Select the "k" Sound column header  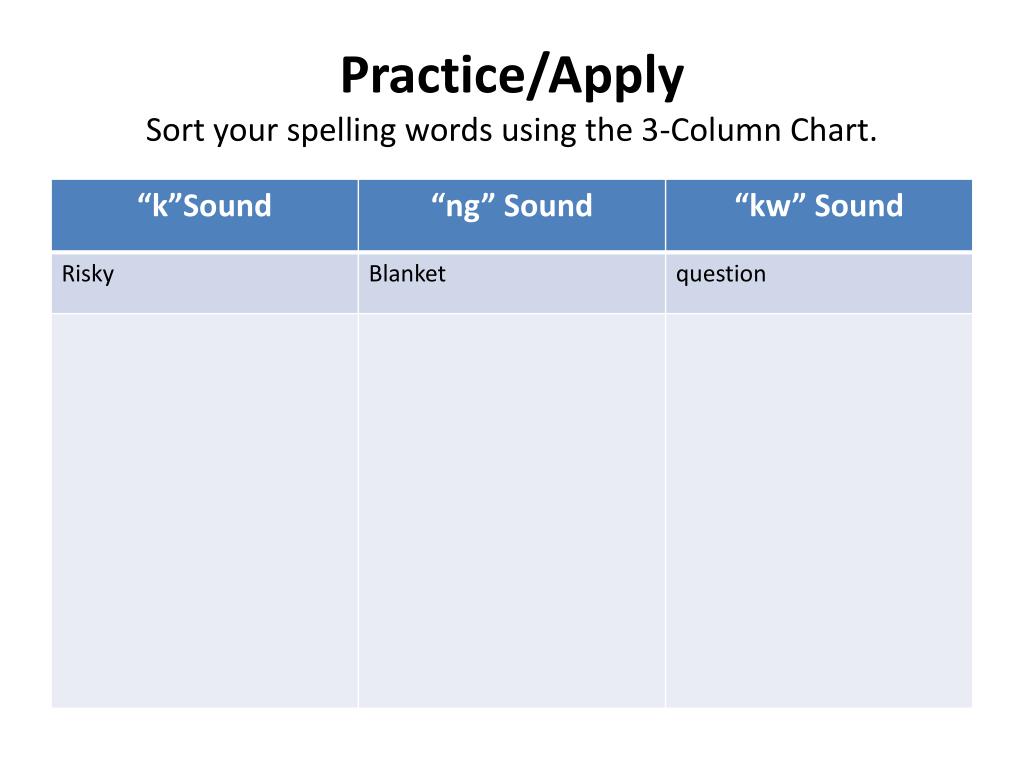click(x=205, y=215)
